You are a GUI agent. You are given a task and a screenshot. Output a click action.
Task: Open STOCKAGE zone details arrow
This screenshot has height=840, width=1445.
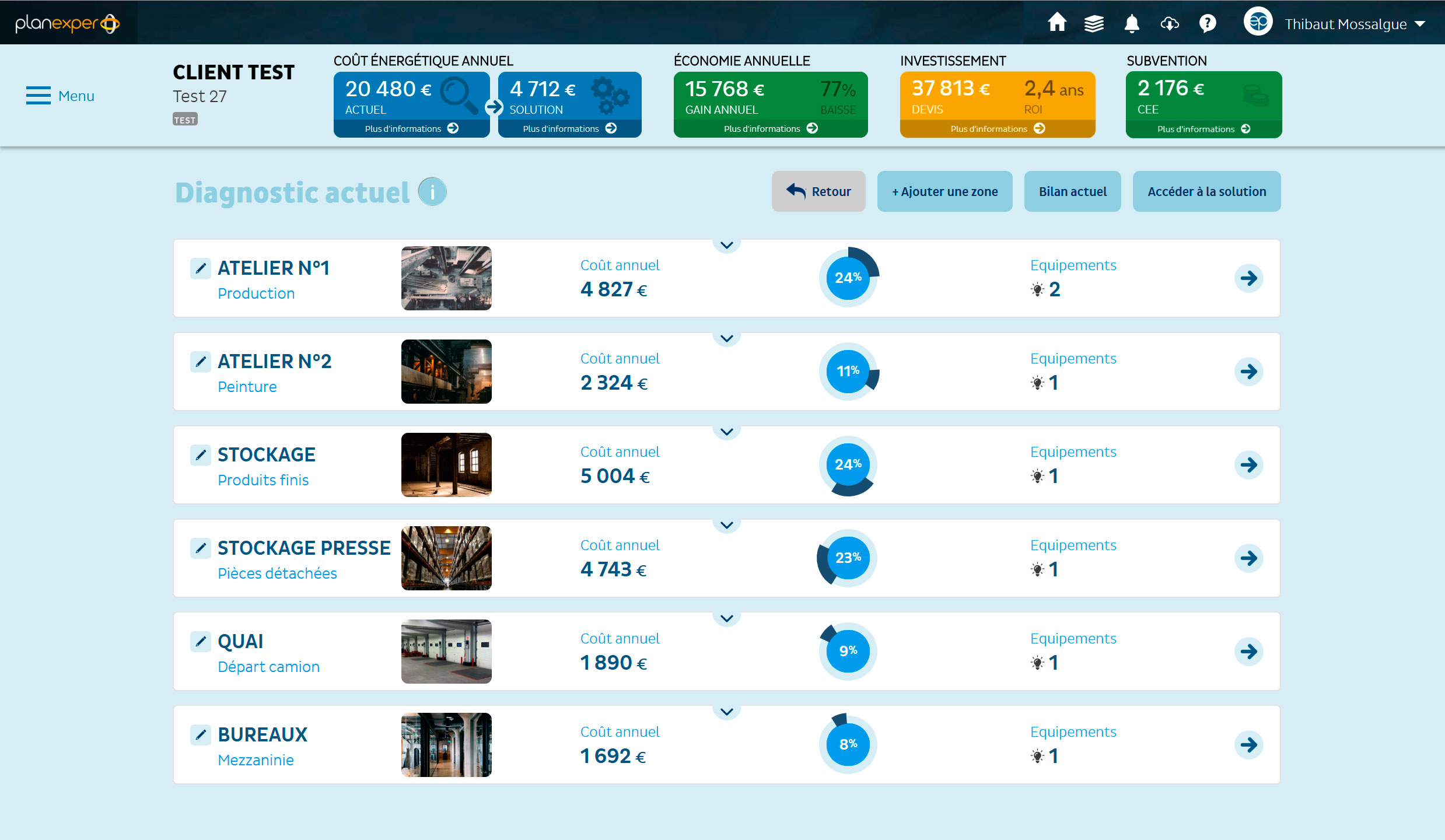1248,465
